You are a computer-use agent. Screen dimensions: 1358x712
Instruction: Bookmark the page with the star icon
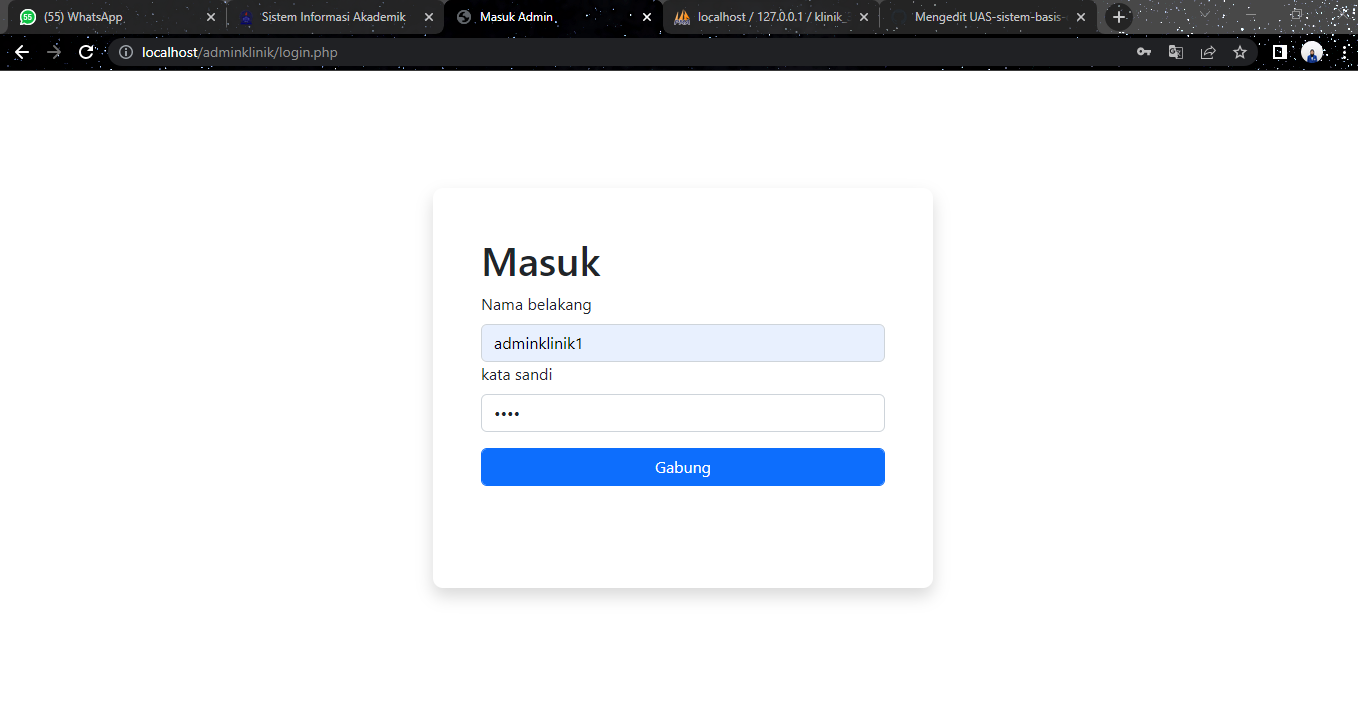tap(1239, 51)
